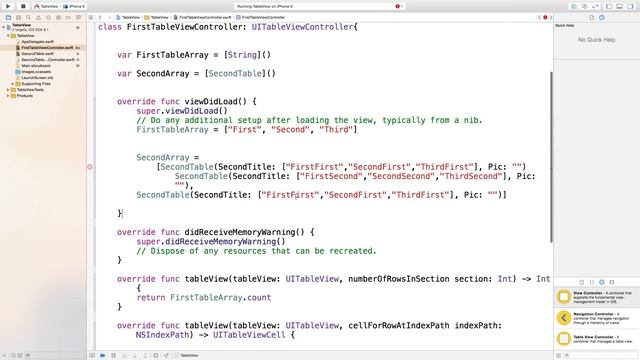Toggle the Utilities pane visibility
Image resolution: width=640 pixels, height=360 pixels.
click(630, 7)
